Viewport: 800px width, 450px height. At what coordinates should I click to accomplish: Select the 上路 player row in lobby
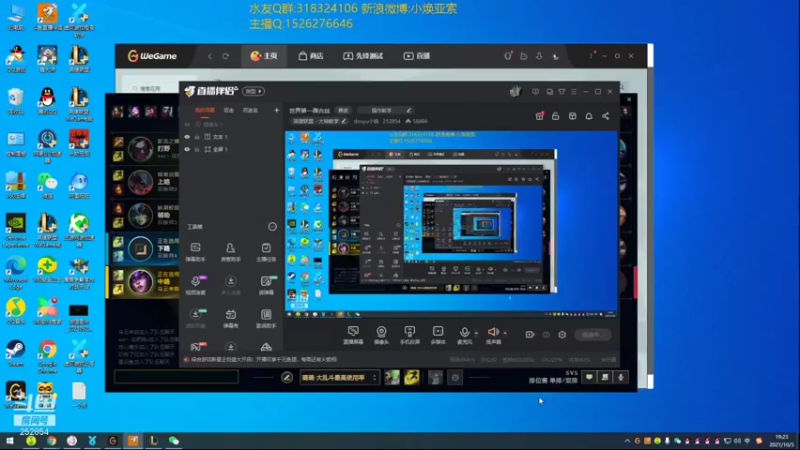tap(144, 182)
